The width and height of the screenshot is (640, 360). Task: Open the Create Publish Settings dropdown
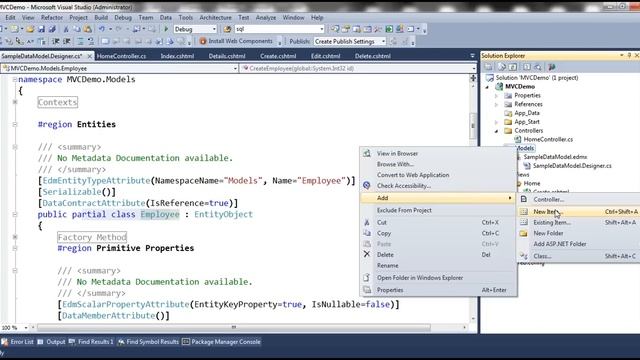coord(383,41)
